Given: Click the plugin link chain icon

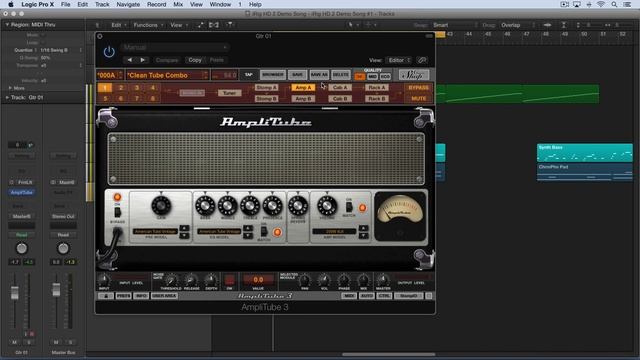Looking at the screenshot, I should (x=422, y=60).
